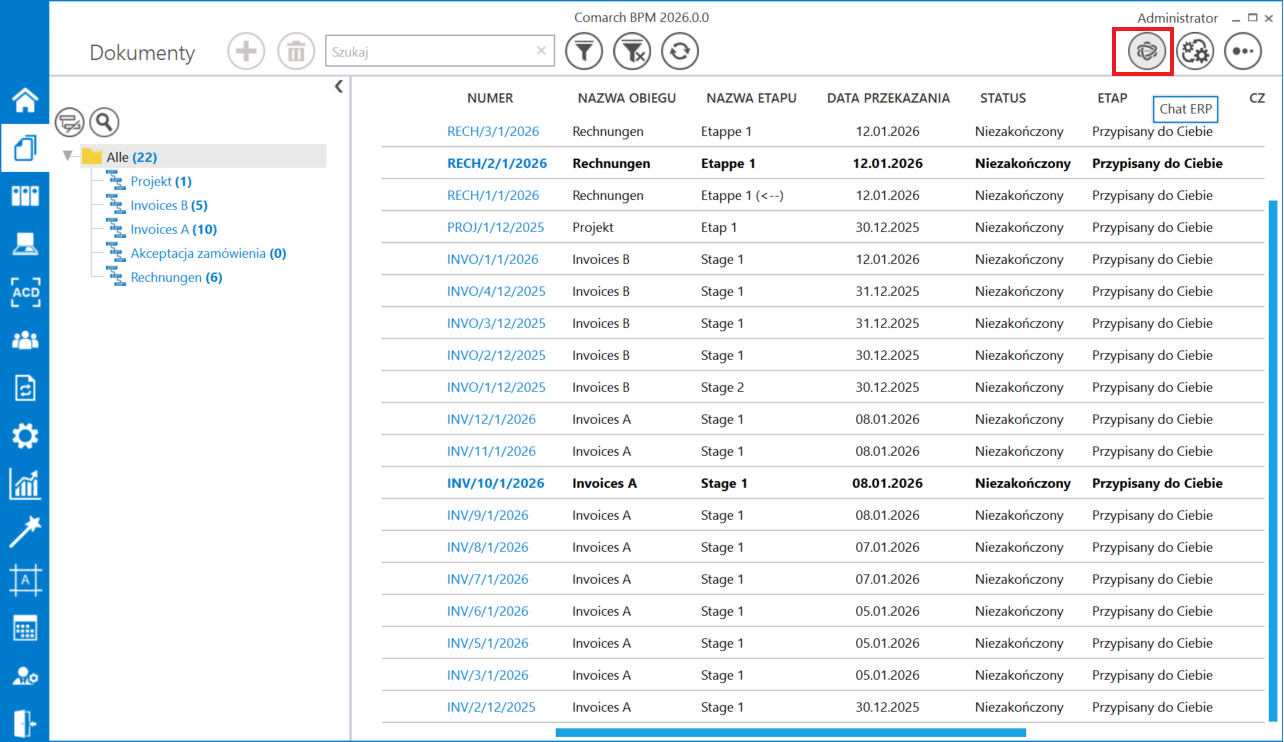The width and height of the screenshot is (1284, 742).
Task: Open the Home sidebar icon
Action: point(25,100)
